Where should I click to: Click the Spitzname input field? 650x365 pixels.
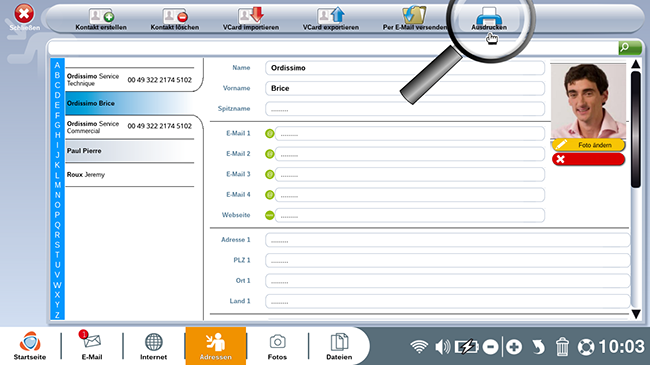click(405, 109)
